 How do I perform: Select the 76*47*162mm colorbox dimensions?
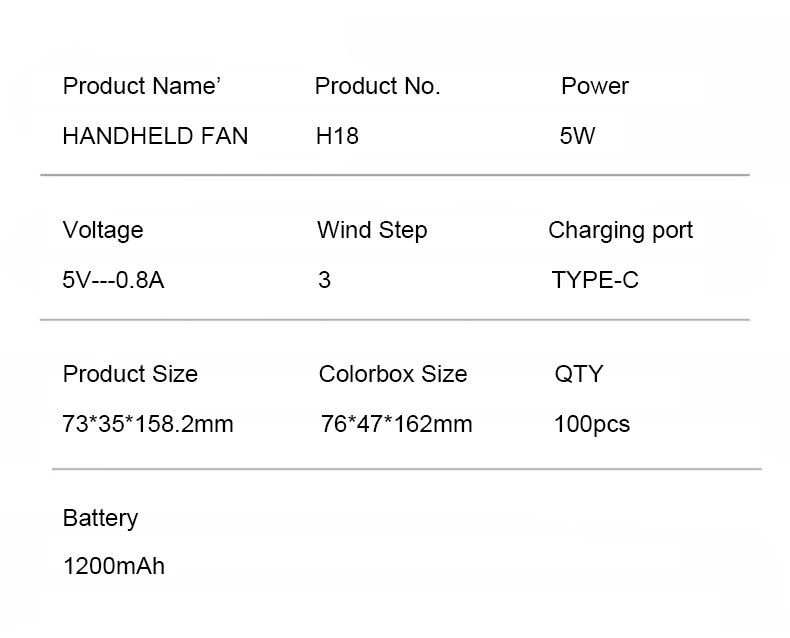pyautogui.click(x=396, y=424)
